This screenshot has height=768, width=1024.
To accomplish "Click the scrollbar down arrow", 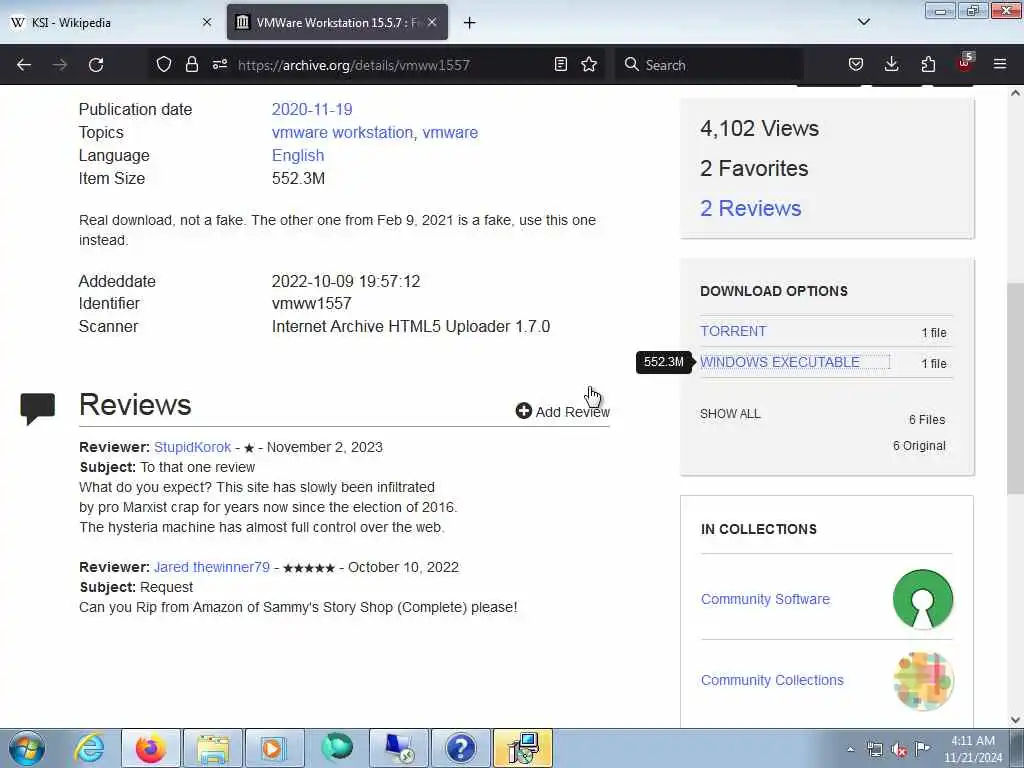I will 1015,720.
